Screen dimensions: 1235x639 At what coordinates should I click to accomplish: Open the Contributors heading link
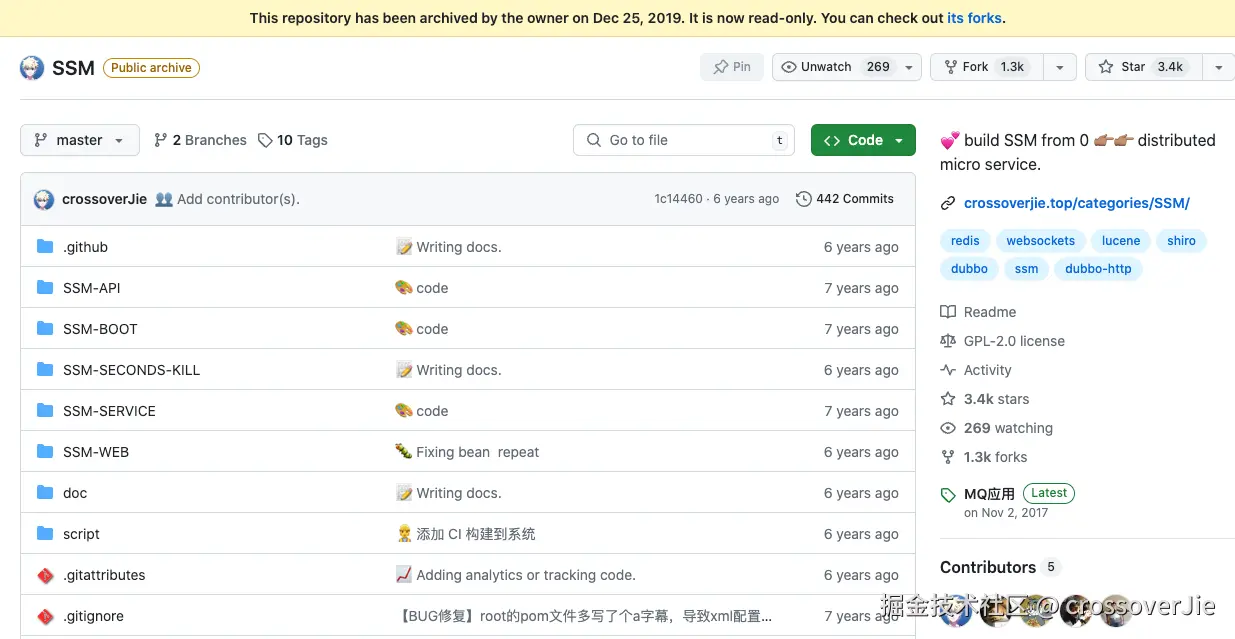coord(988,567)
